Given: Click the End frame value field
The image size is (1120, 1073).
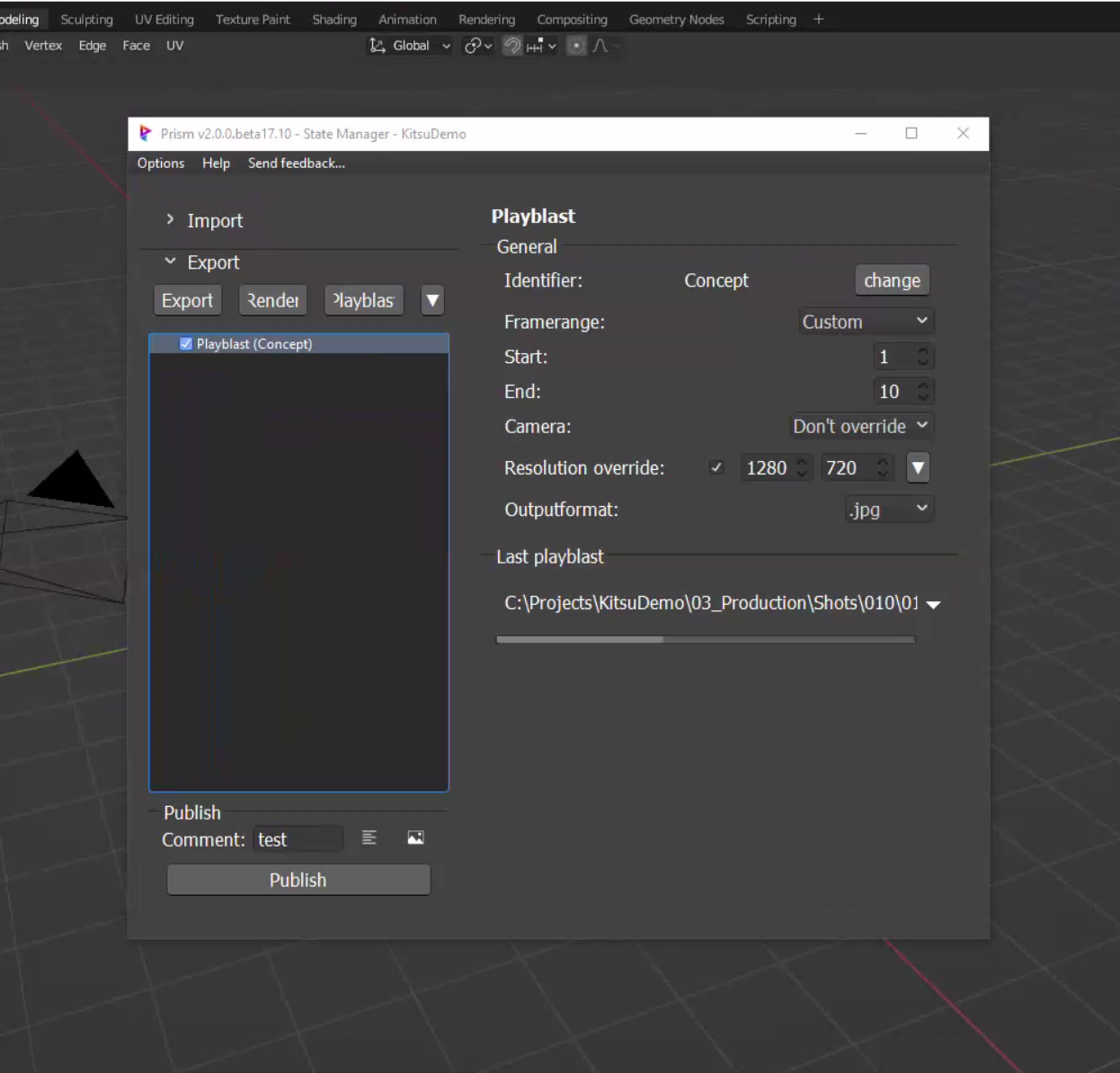Looking at the screenshot, I should [x=903, y=392].
